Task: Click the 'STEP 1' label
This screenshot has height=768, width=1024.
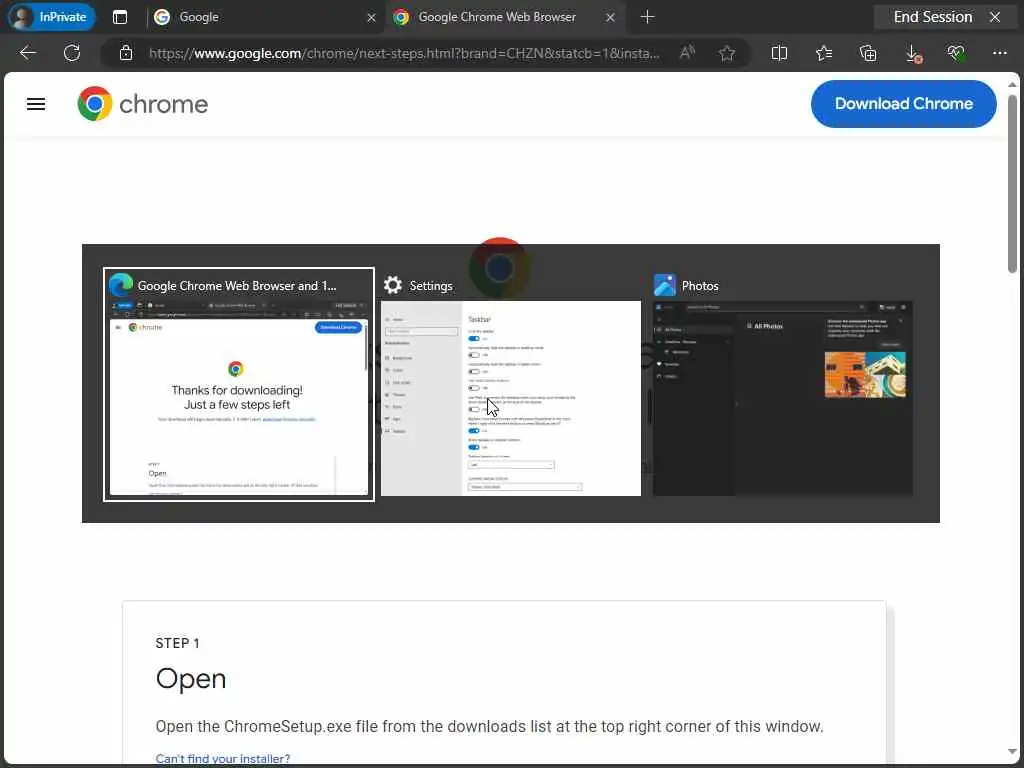Action: (178, 643)
